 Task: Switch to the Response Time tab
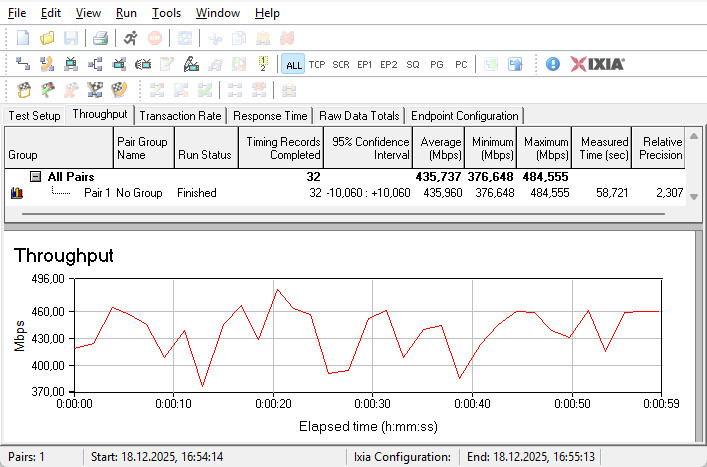point(269,116)
